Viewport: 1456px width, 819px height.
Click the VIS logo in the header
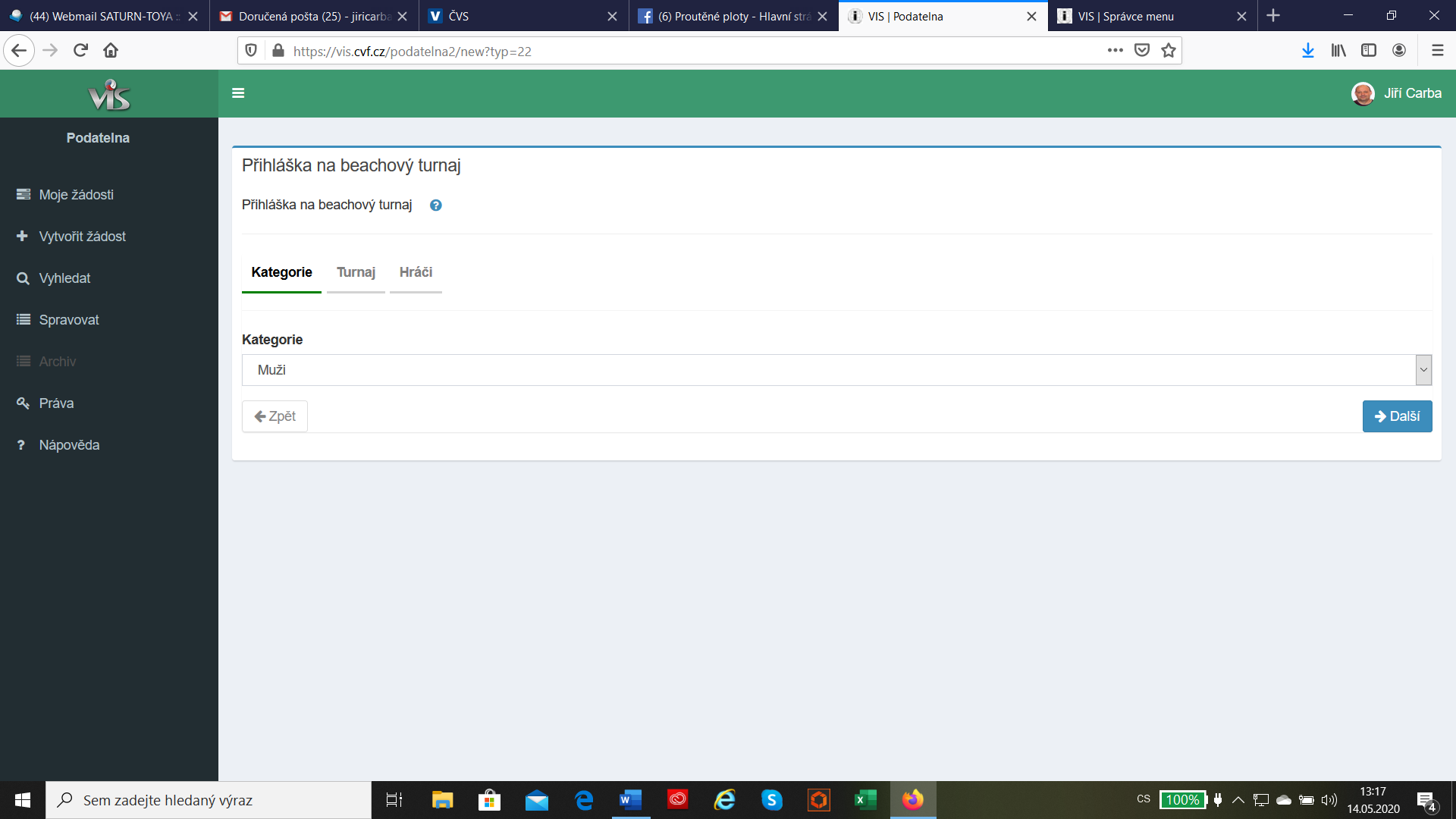point(109,95)
